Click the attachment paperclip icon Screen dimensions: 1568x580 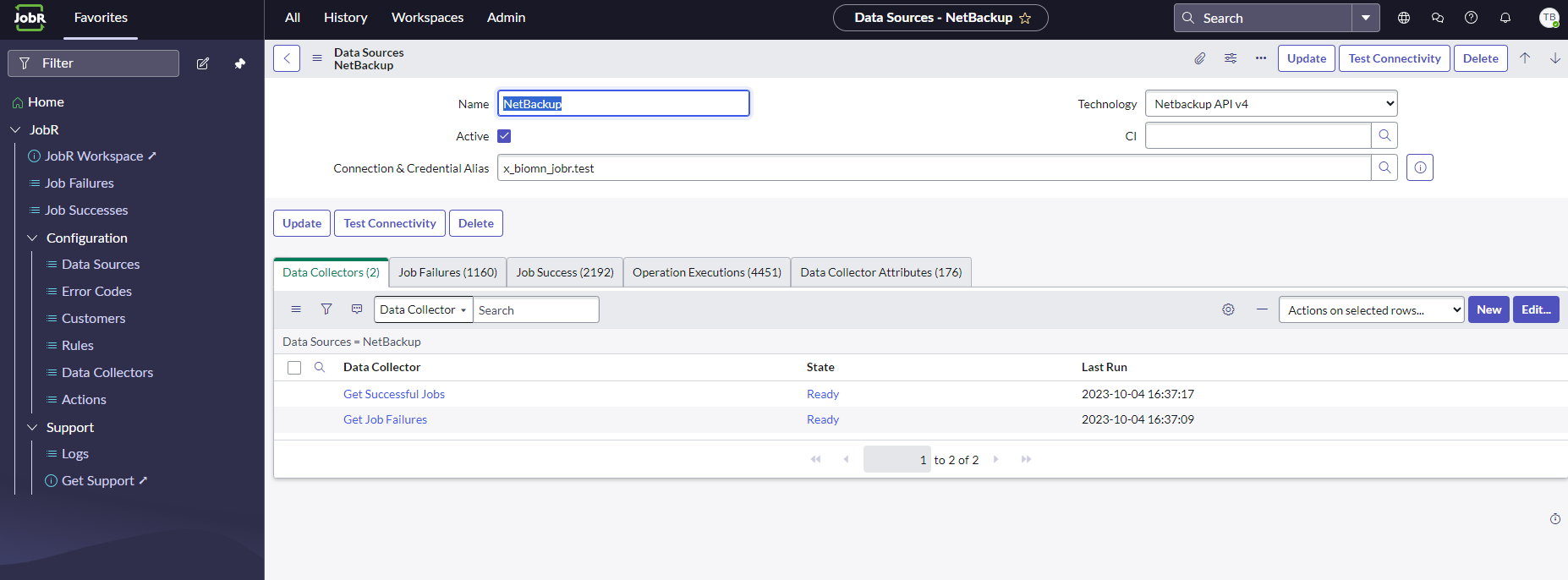coord(1199,58)
